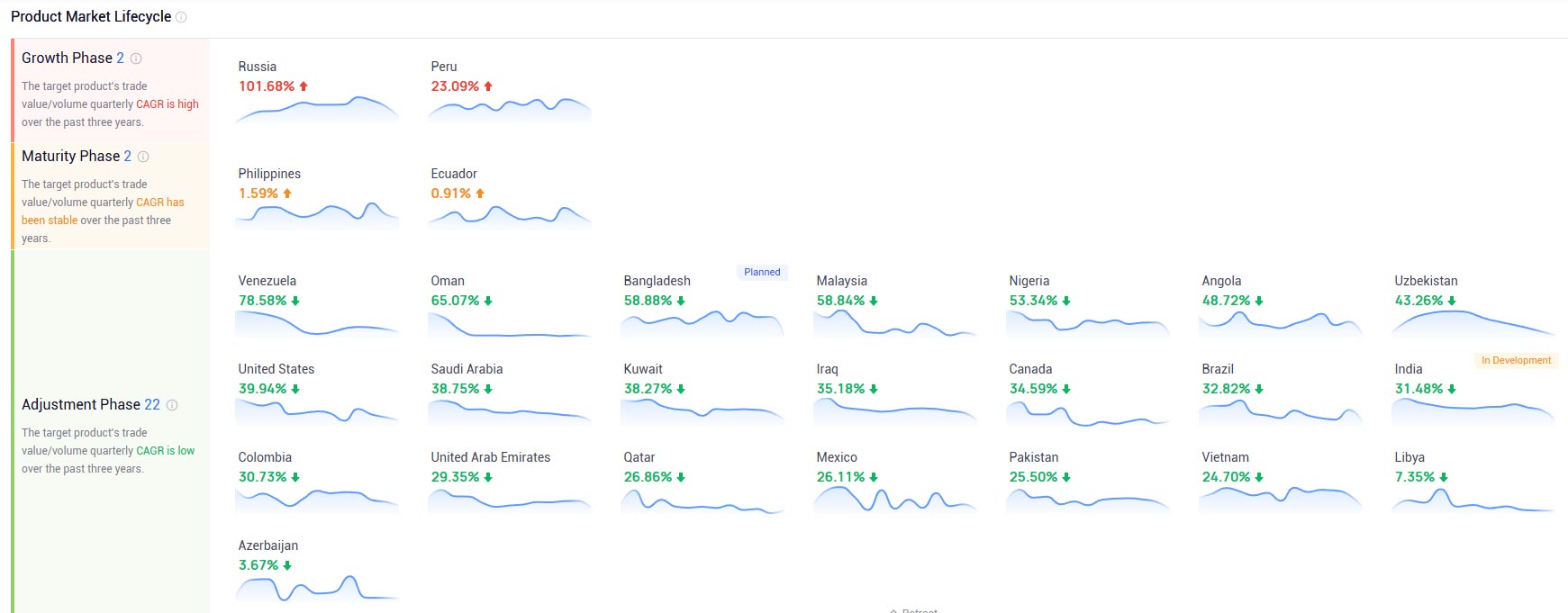
Task: Open Uzbekistan's trend sparkline chart
Action: tap(1473, 323)
